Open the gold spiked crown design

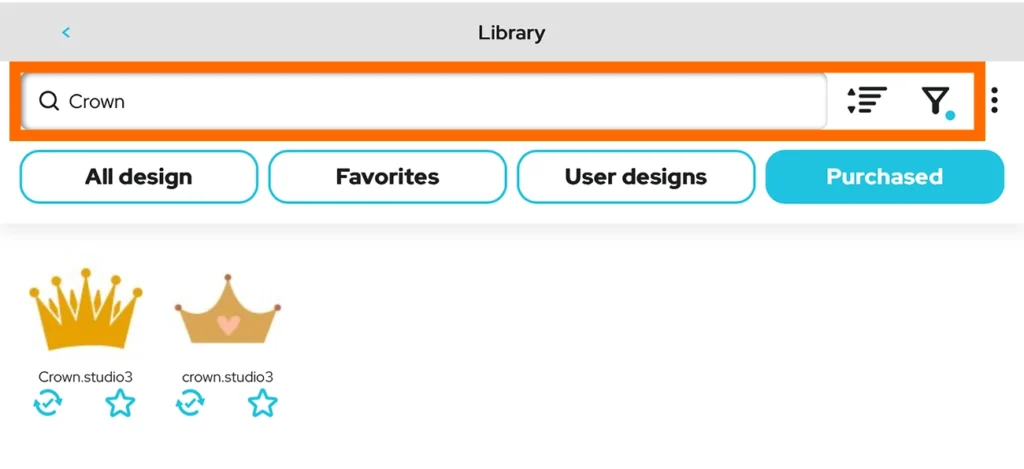85,308
